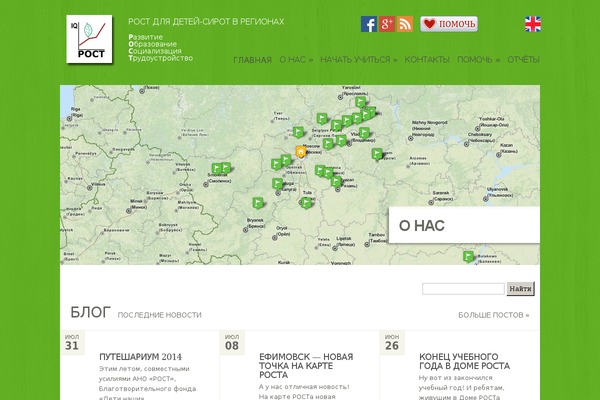Image resolution: width=600 pixels, height=400 pixels.
Task: Focus the search text field
Action: click(463, 289)
